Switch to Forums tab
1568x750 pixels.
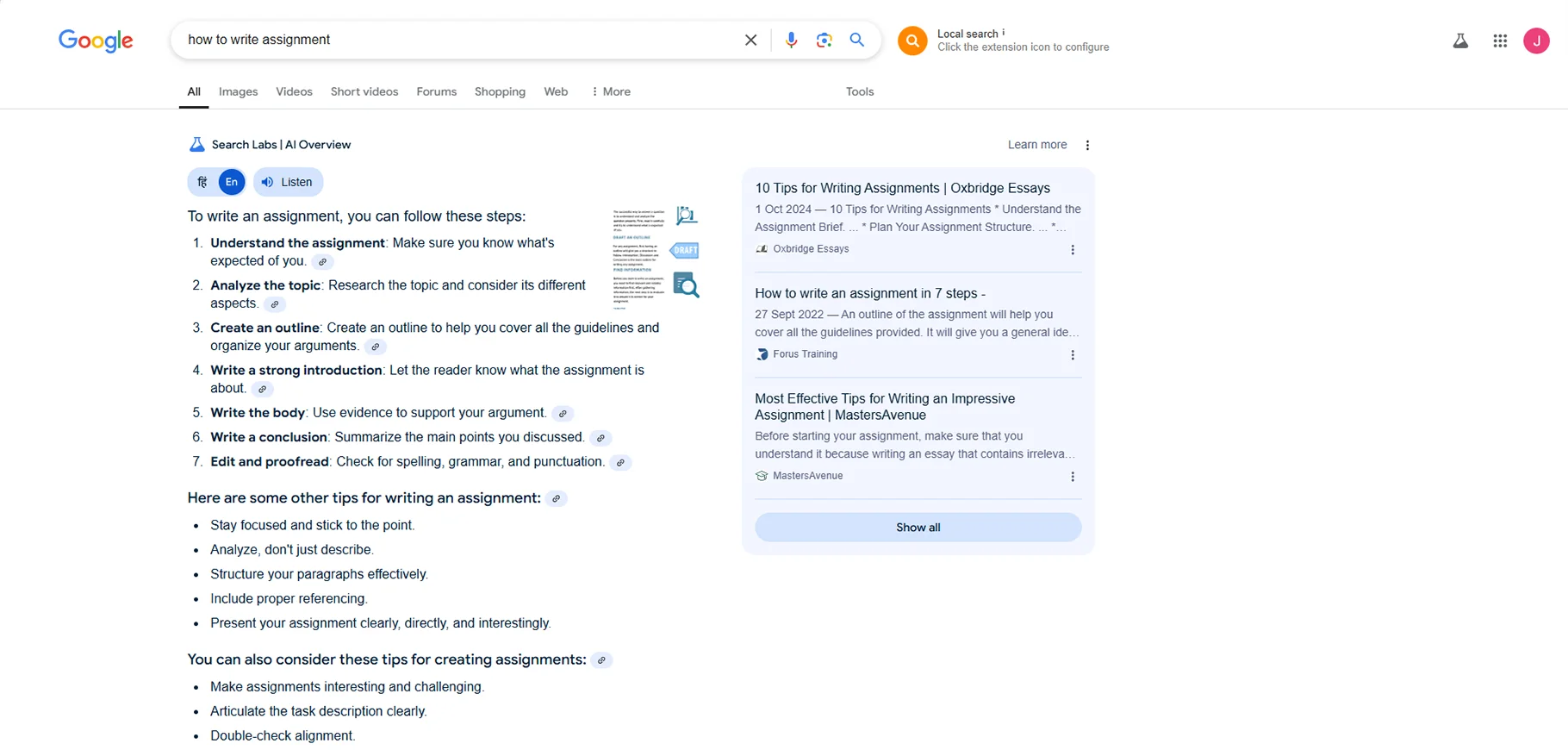(437, 91)
